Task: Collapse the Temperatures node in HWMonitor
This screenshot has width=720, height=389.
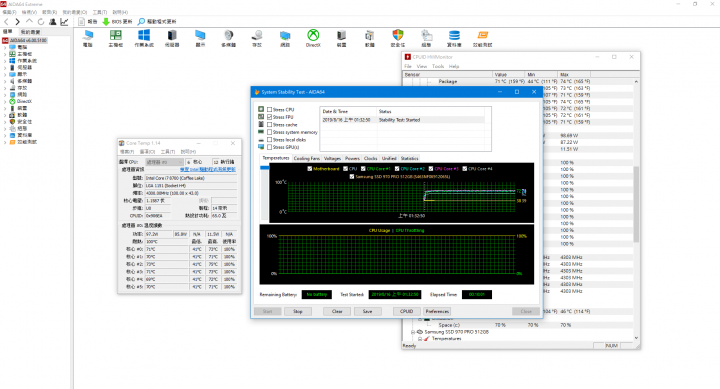Action: click(x=420, y=338)
